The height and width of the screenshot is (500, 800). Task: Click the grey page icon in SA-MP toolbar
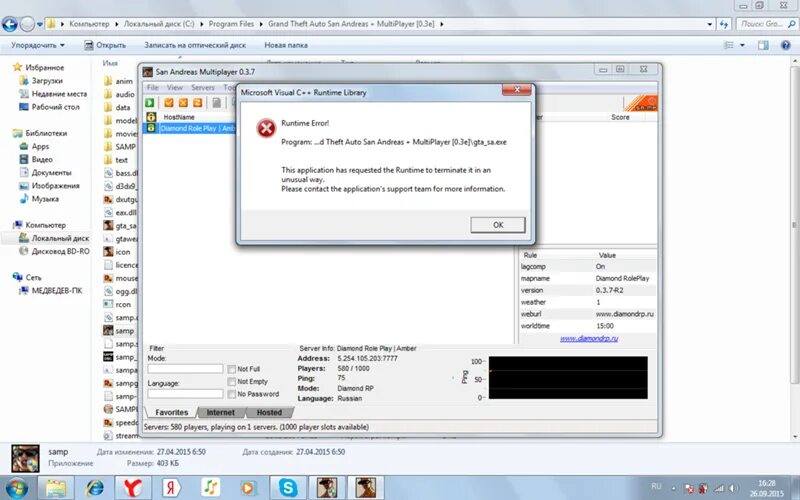[216, 103]
